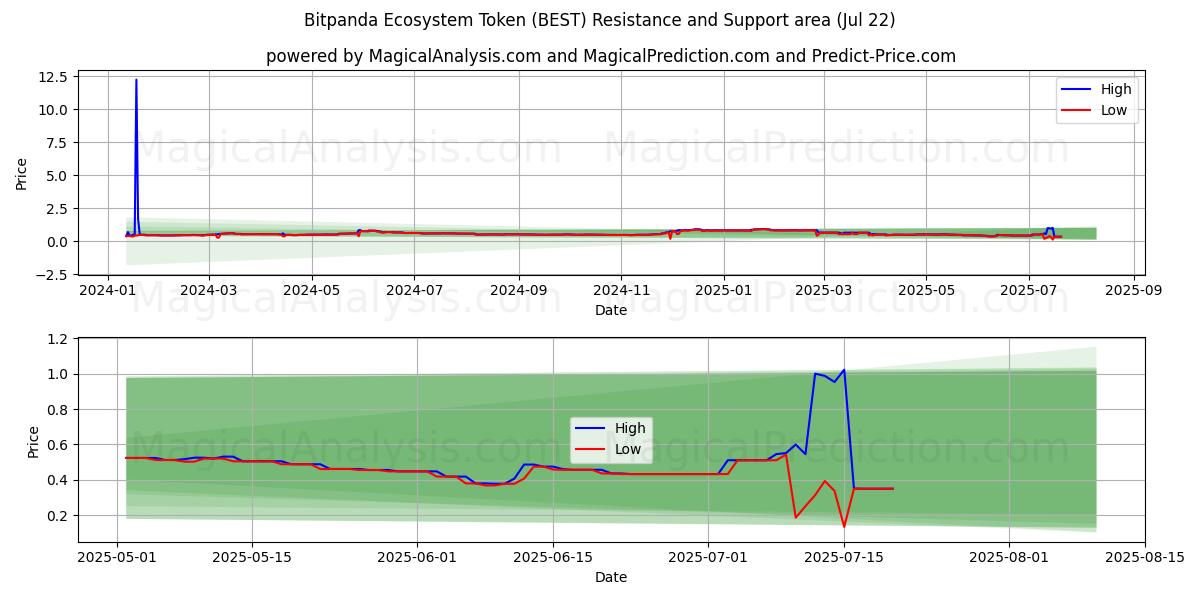Screen dimensions: 1200x600
Task: Click the 0.8 tick on the bottom chart
Action: (57, 409)
